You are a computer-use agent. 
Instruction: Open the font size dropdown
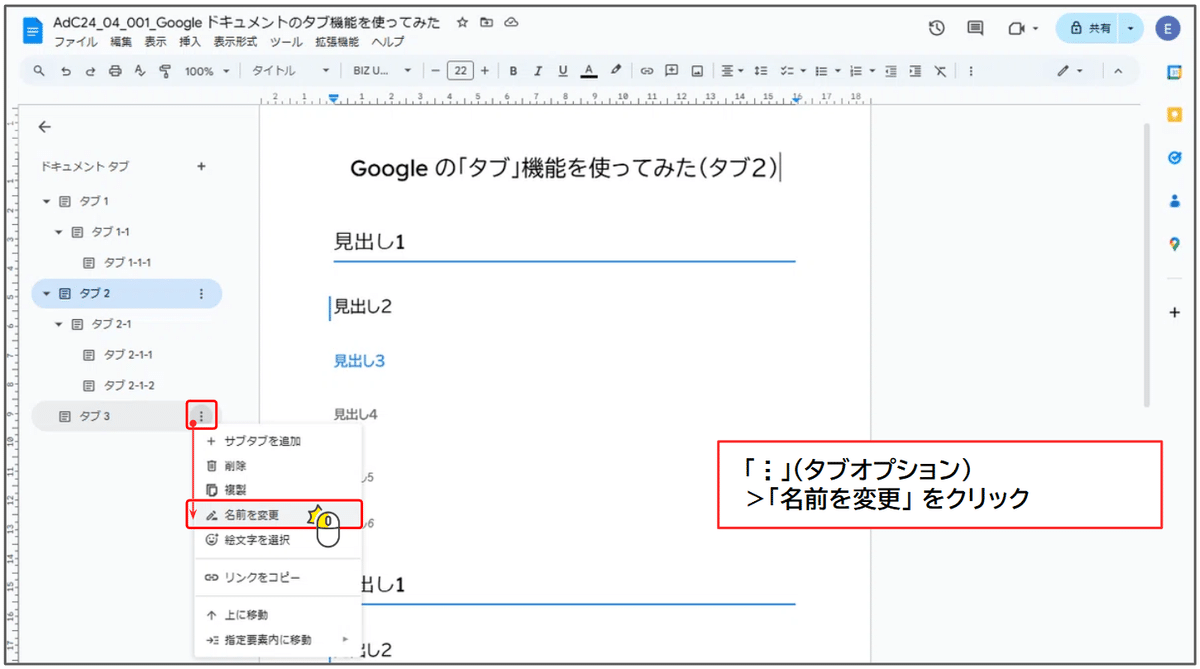463,71
